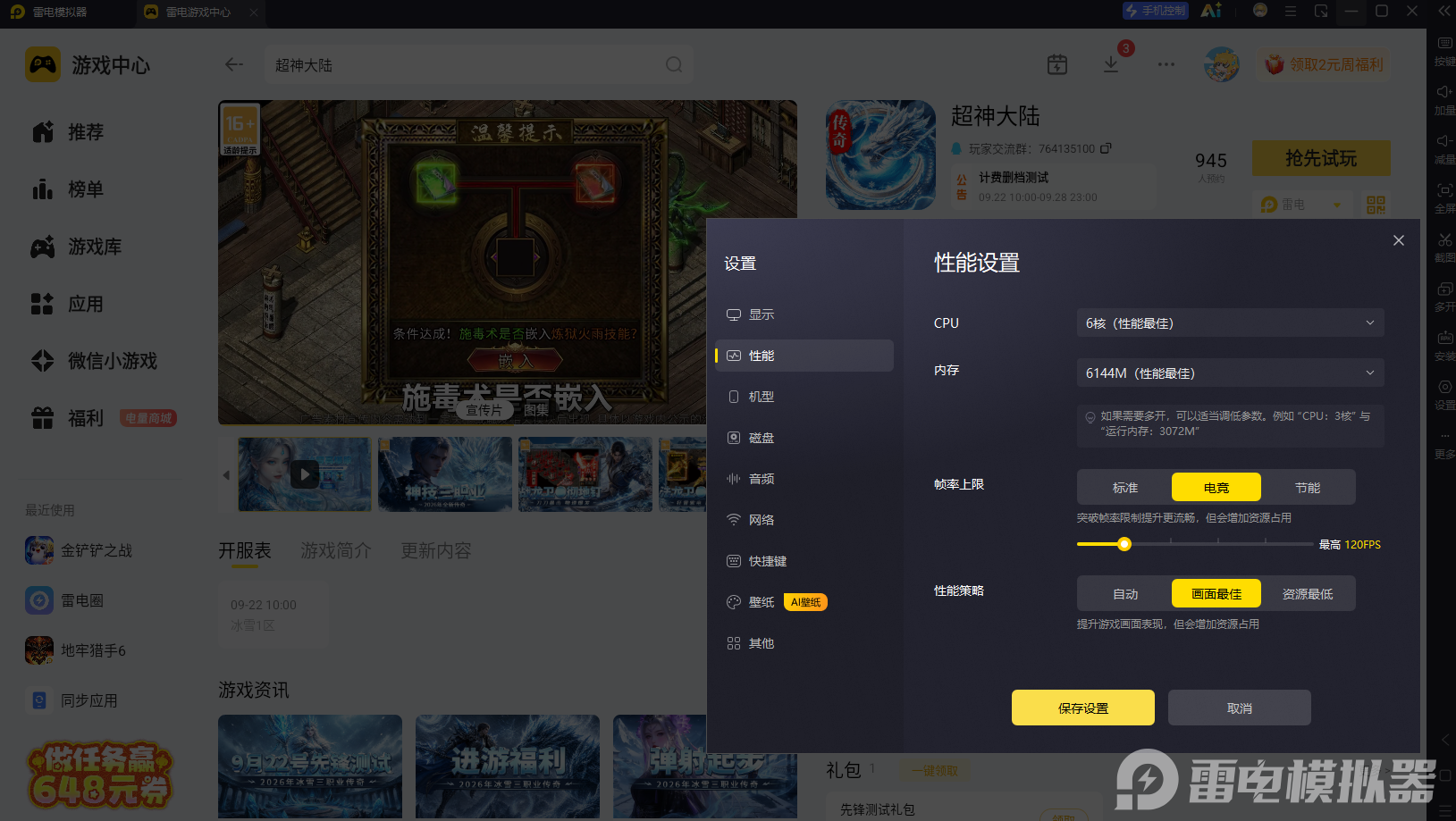Screen dimensions: 1456x821
Task: Click the 保存设置 button
Action: click(1083, 708)
